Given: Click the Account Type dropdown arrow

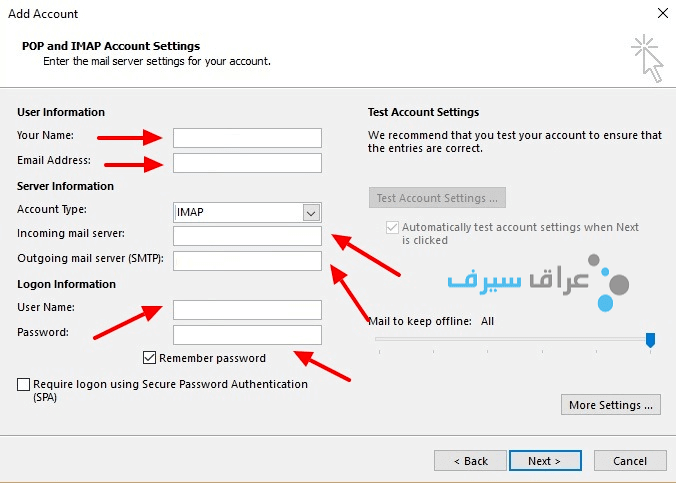Looking at the screenshot, I should click(x=311, y=213).
